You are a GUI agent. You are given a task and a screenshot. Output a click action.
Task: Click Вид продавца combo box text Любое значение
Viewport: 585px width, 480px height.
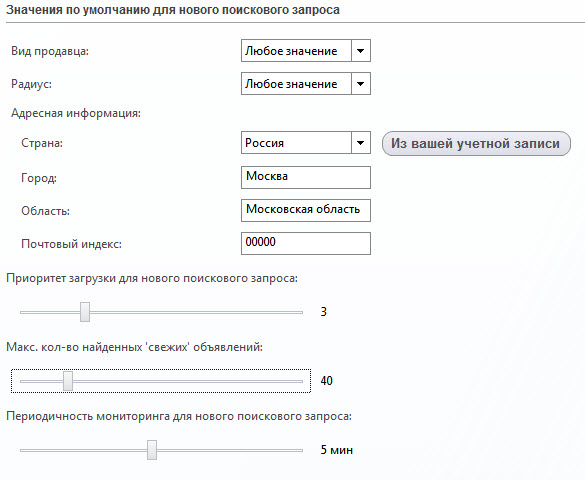tap(291, 51)
